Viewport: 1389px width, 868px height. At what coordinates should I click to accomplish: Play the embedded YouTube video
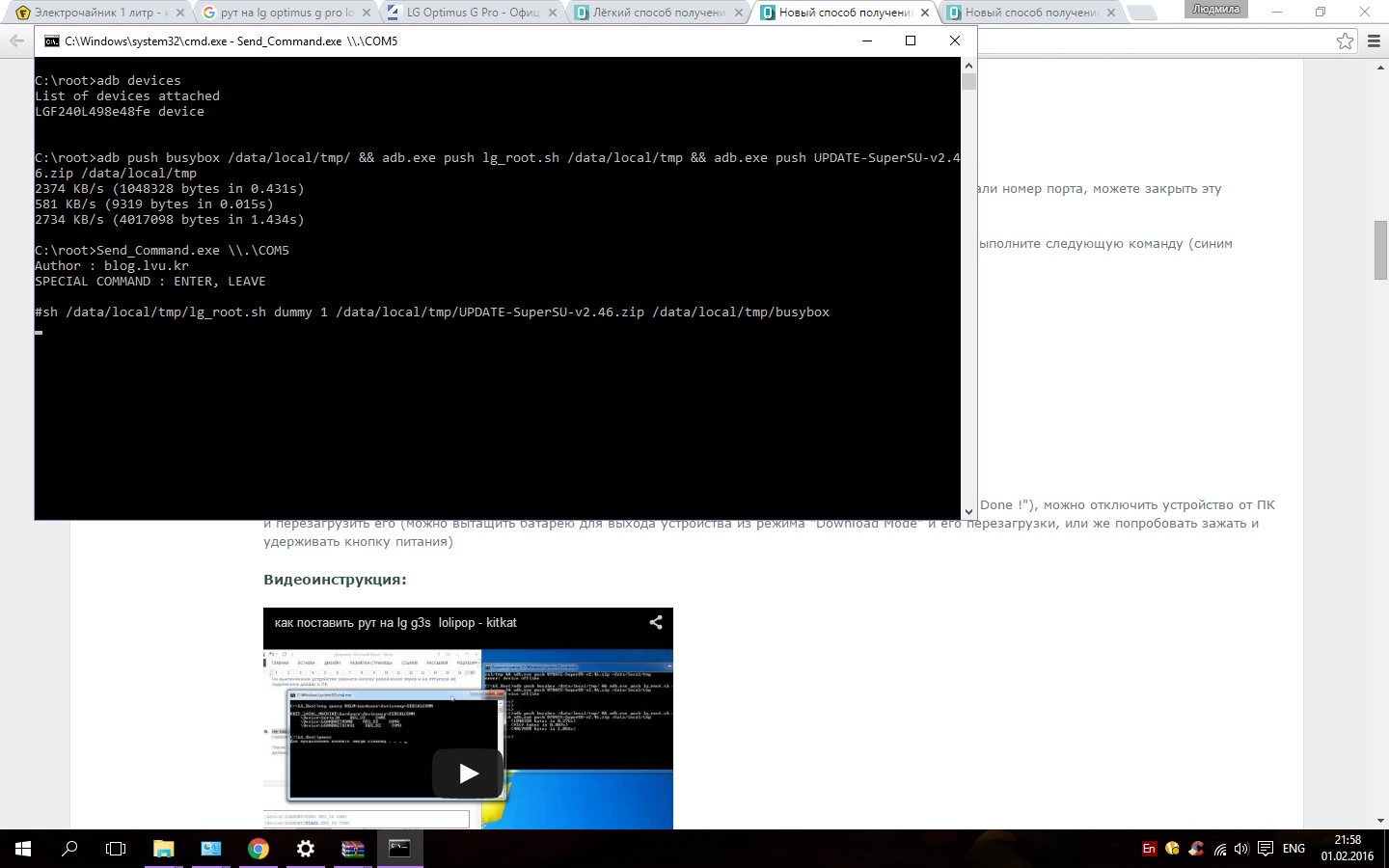468,773
